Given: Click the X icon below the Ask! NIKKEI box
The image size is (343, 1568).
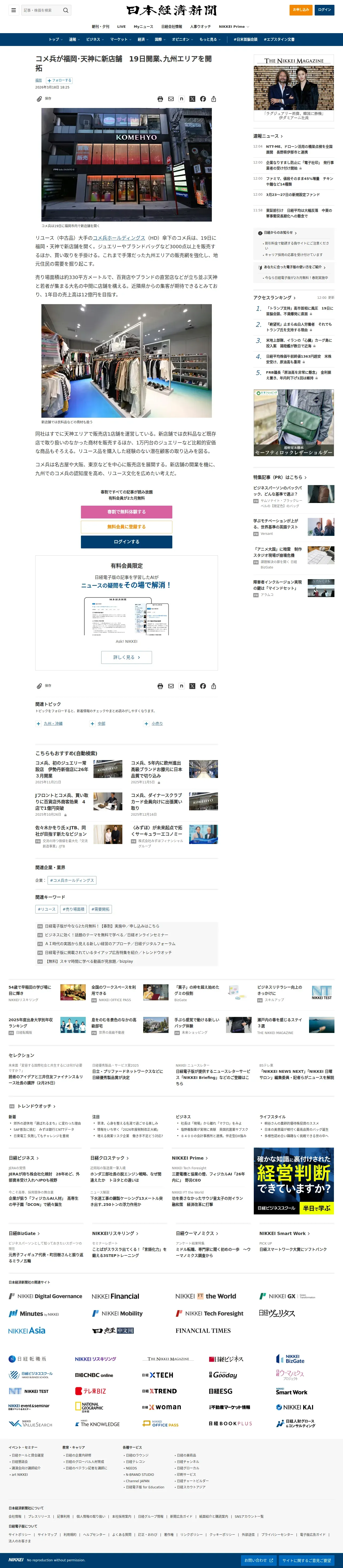Looking at the screenshot, I should tap(192, 686).
